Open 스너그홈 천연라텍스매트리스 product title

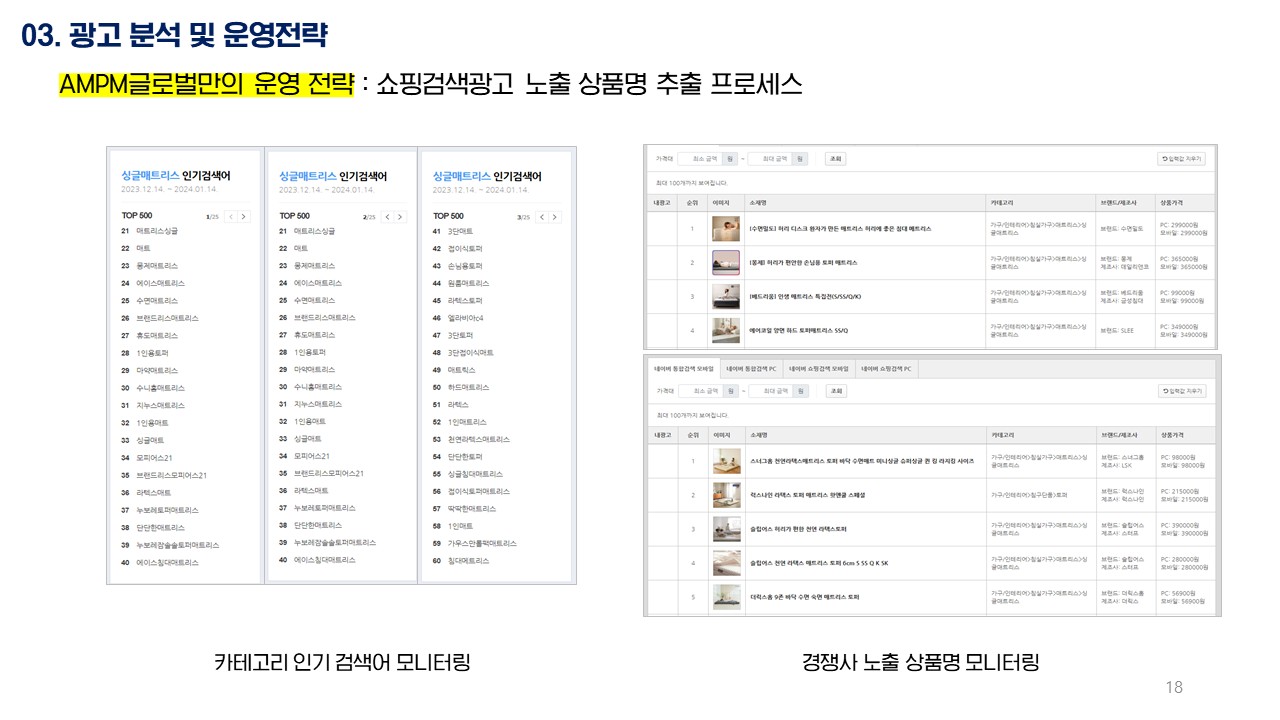click(x=860, y=461)
